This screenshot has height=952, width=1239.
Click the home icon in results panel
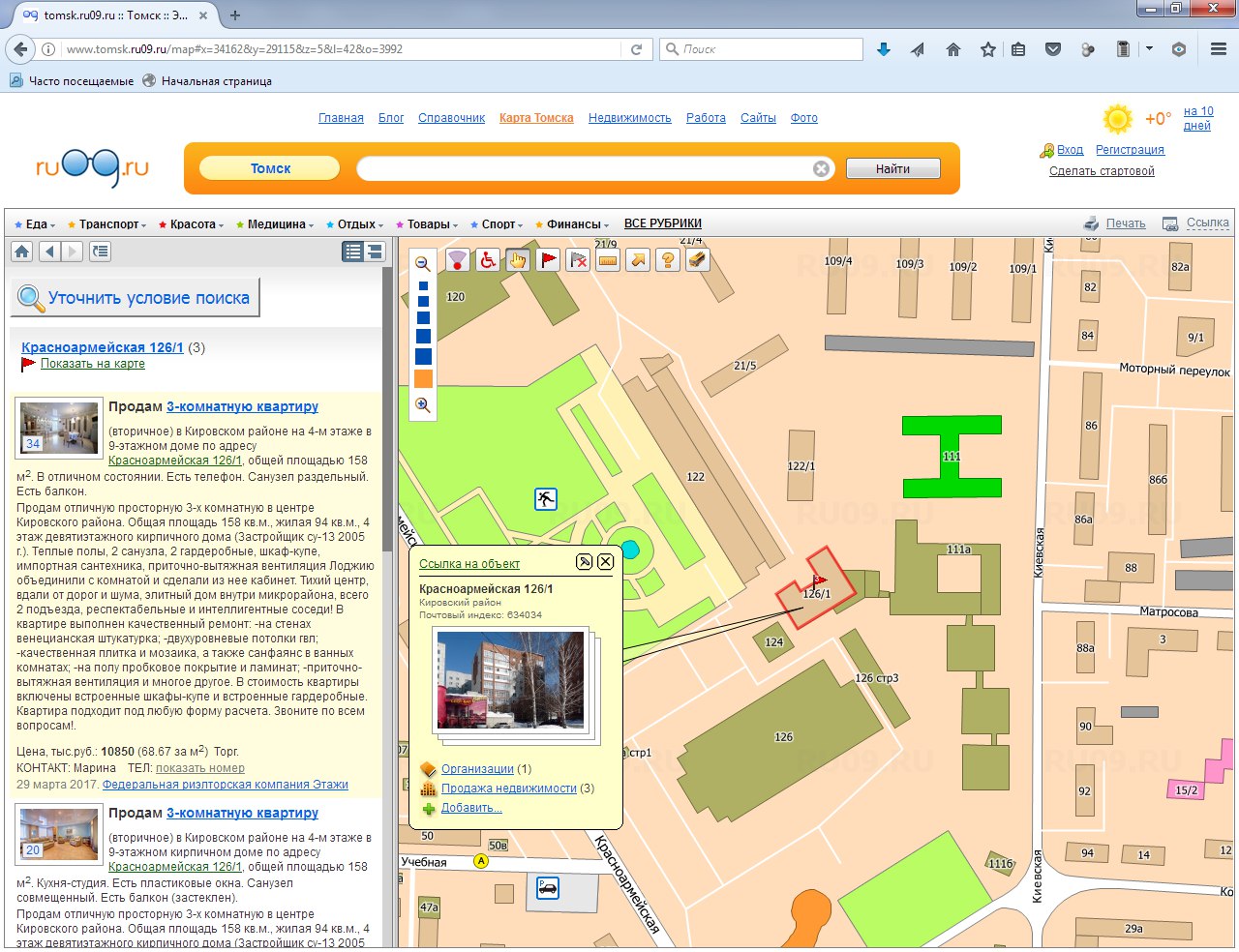point(22,252)
